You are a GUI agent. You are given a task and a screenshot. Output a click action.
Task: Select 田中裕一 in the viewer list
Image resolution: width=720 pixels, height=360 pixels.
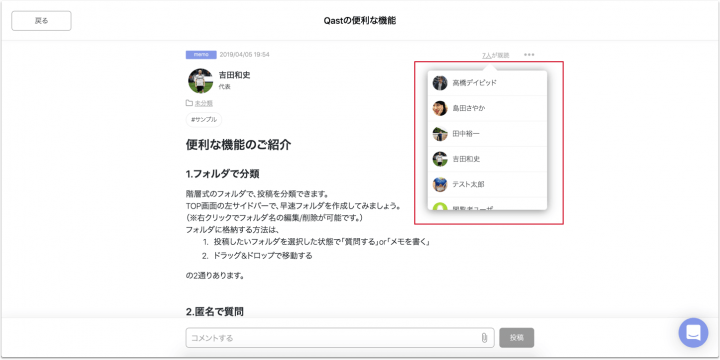pyautogui.click(x=487, y=134)
